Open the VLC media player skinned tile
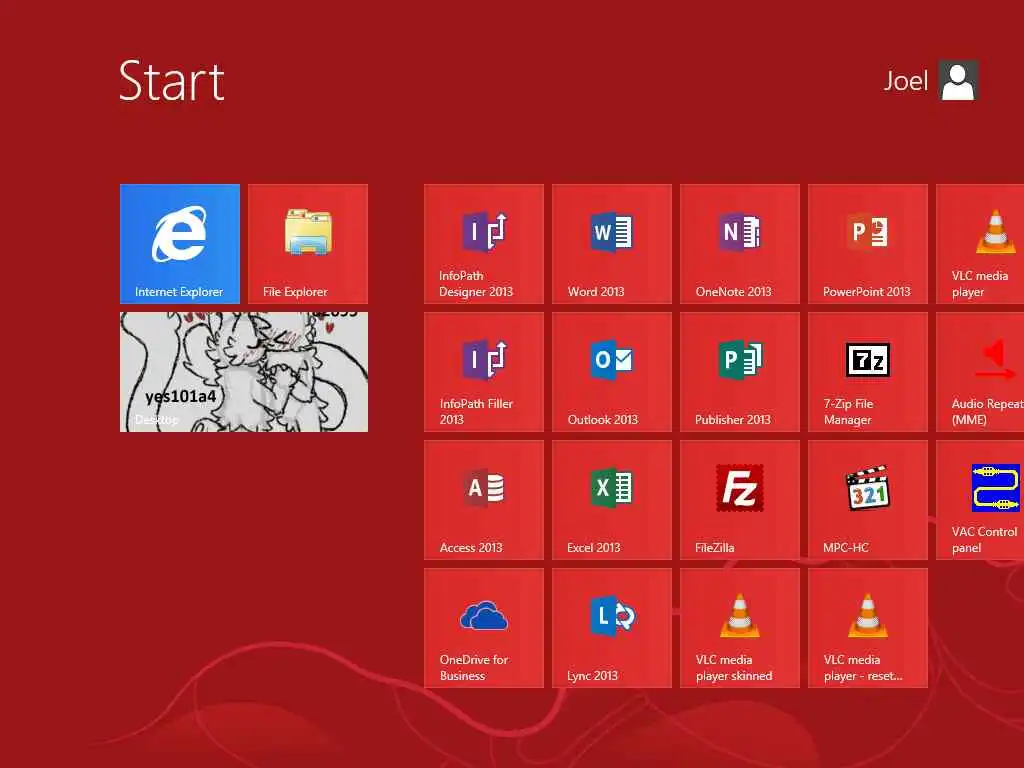The width and height of the screenshot is (1024, 768). pyautogui.click(x=739, y=628)
